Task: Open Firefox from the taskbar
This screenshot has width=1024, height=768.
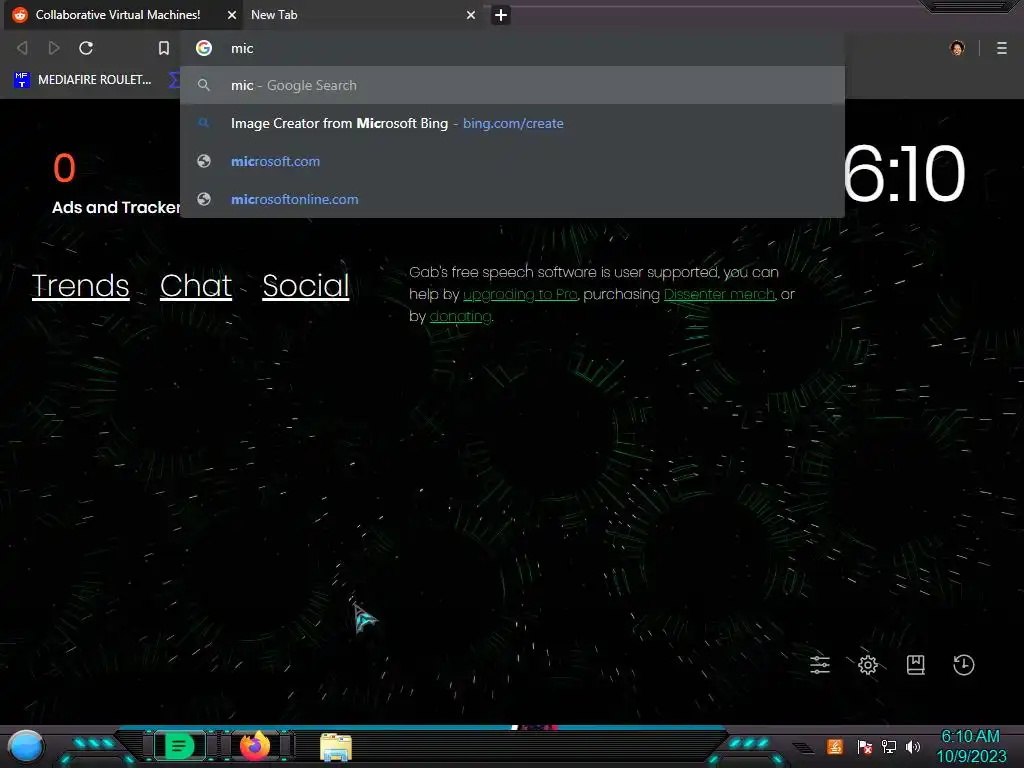Action: pos(255,746)
